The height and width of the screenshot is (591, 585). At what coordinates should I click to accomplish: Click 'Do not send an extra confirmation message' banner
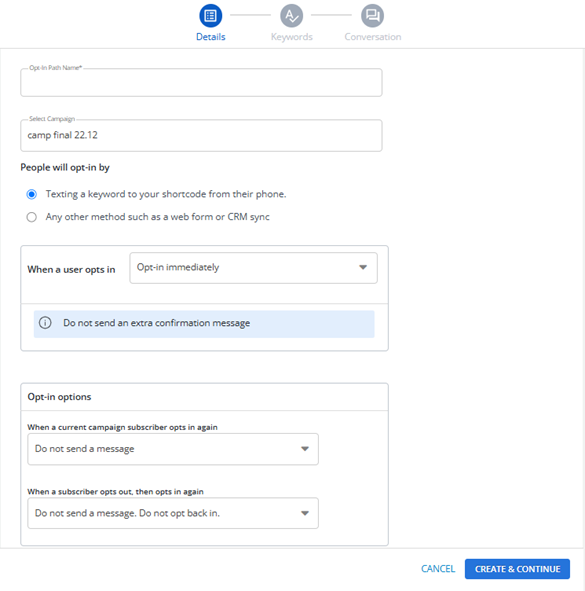click(x=204, y=324)
